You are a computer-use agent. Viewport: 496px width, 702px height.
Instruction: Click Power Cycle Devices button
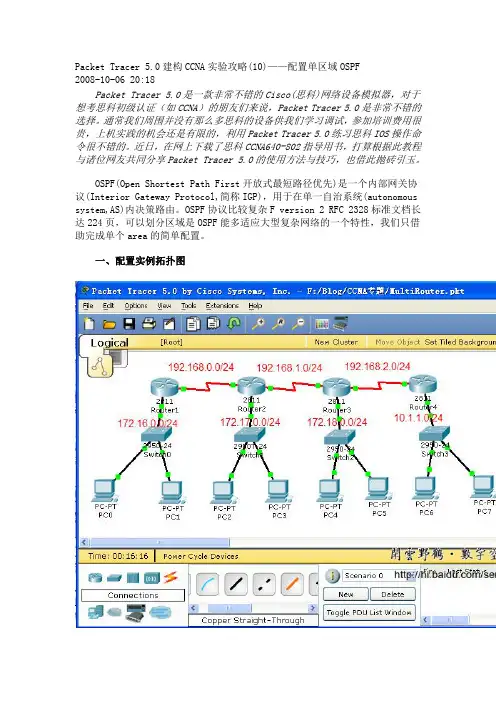click(x=201, y=556)
